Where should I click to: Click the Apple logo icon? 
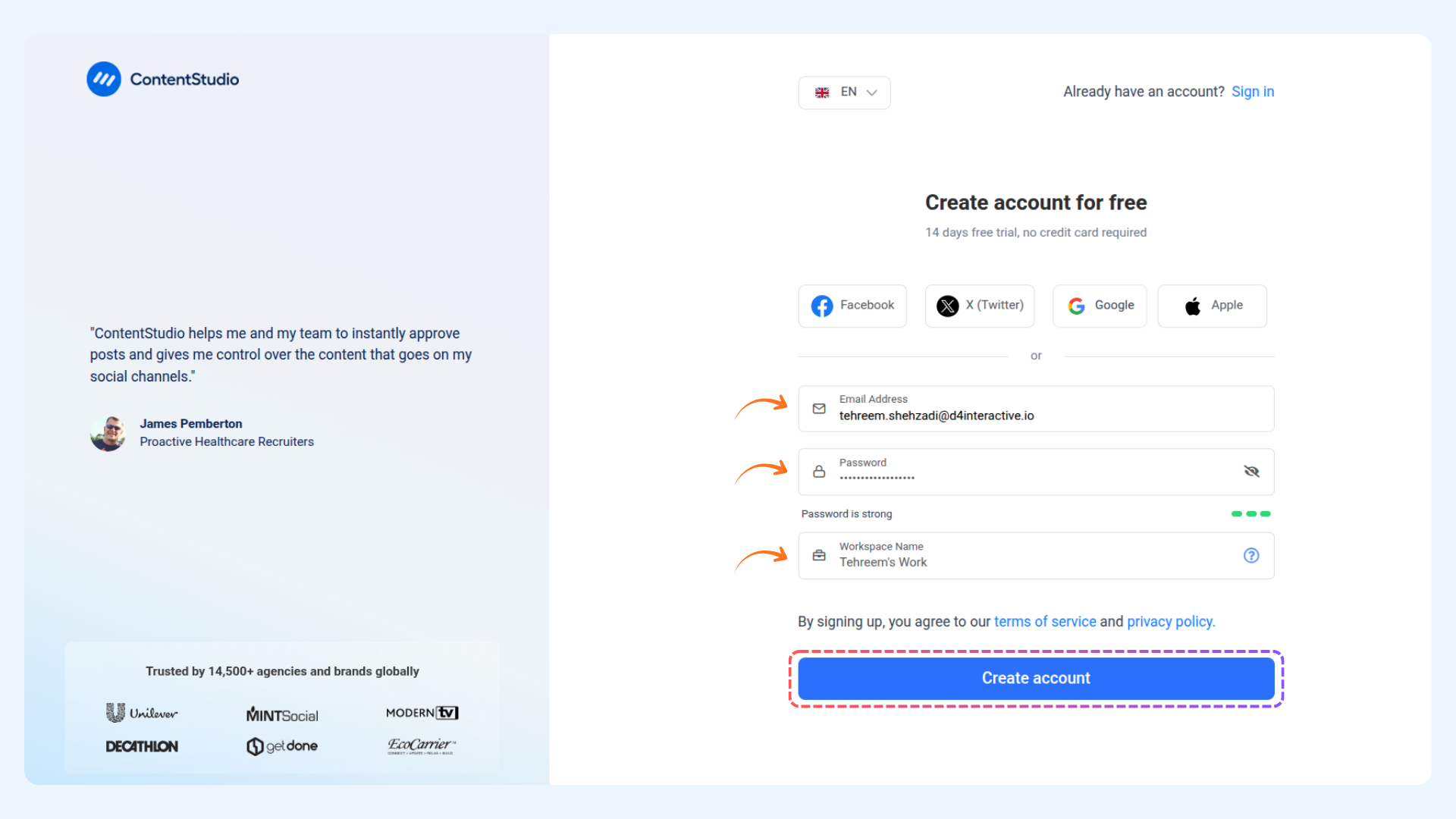click(x=1193, y=306)
